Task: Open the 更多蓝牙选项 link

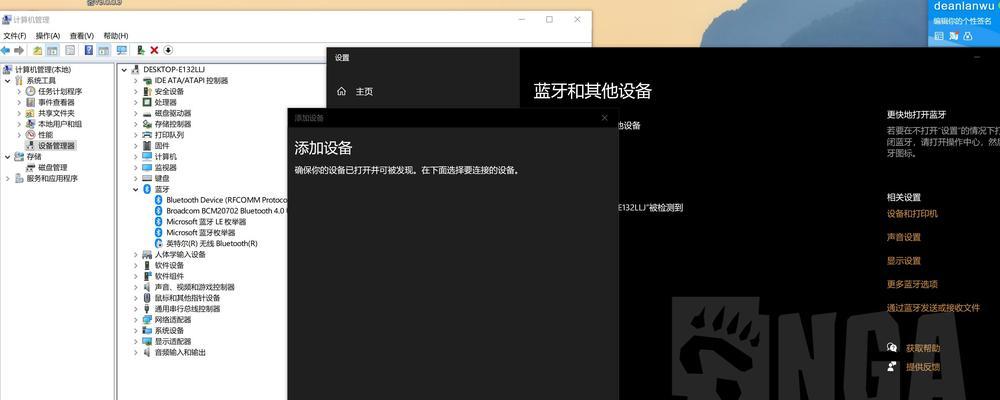Action: coord(912,285)
